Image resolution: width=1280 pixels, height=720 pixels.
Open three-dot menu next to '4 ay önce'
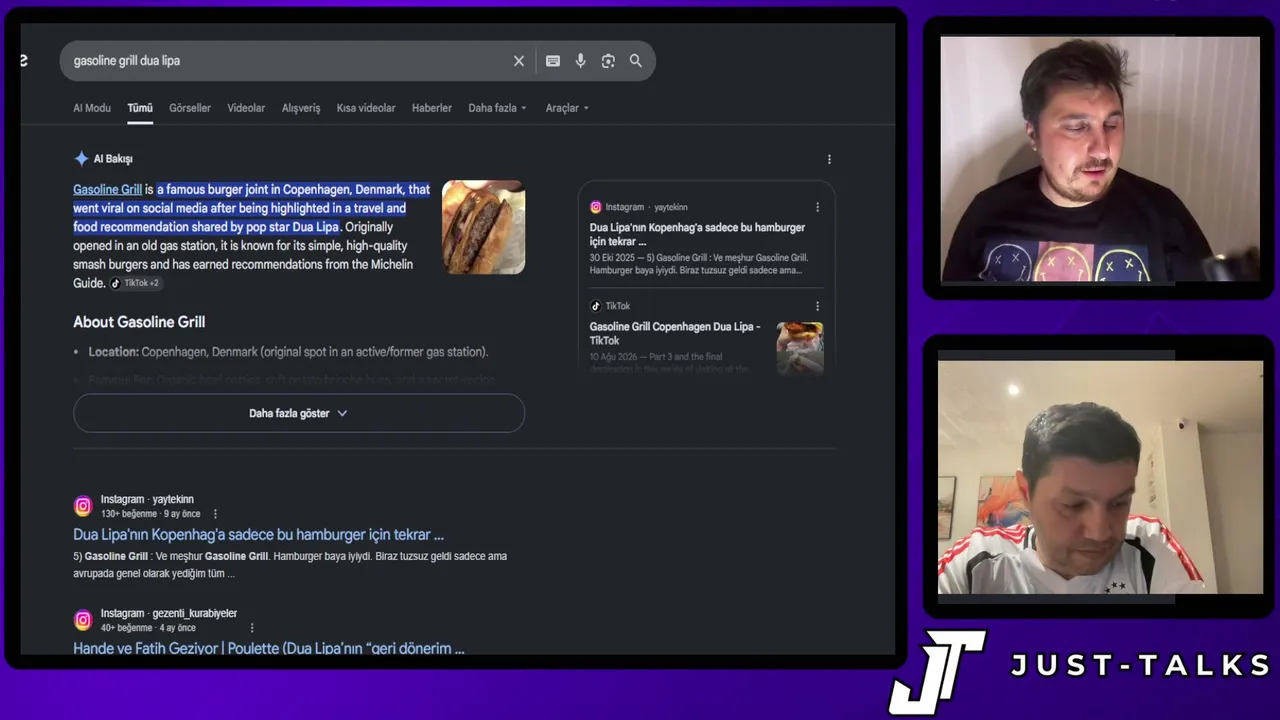pos(252,628)
